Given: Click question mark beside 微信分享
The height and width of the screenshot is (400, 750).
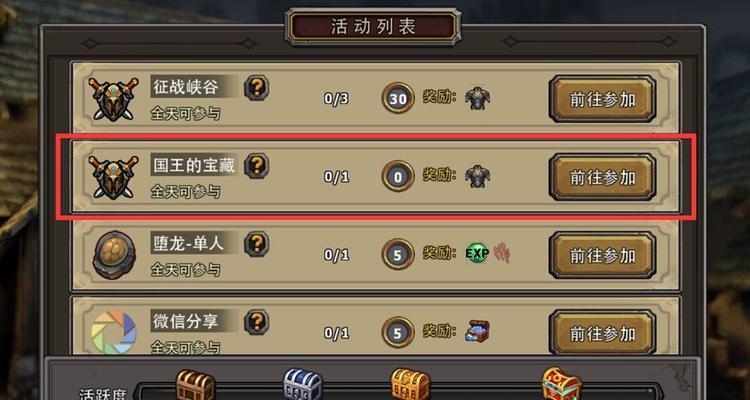Looking at the screenshot, I should coord(257,322).
